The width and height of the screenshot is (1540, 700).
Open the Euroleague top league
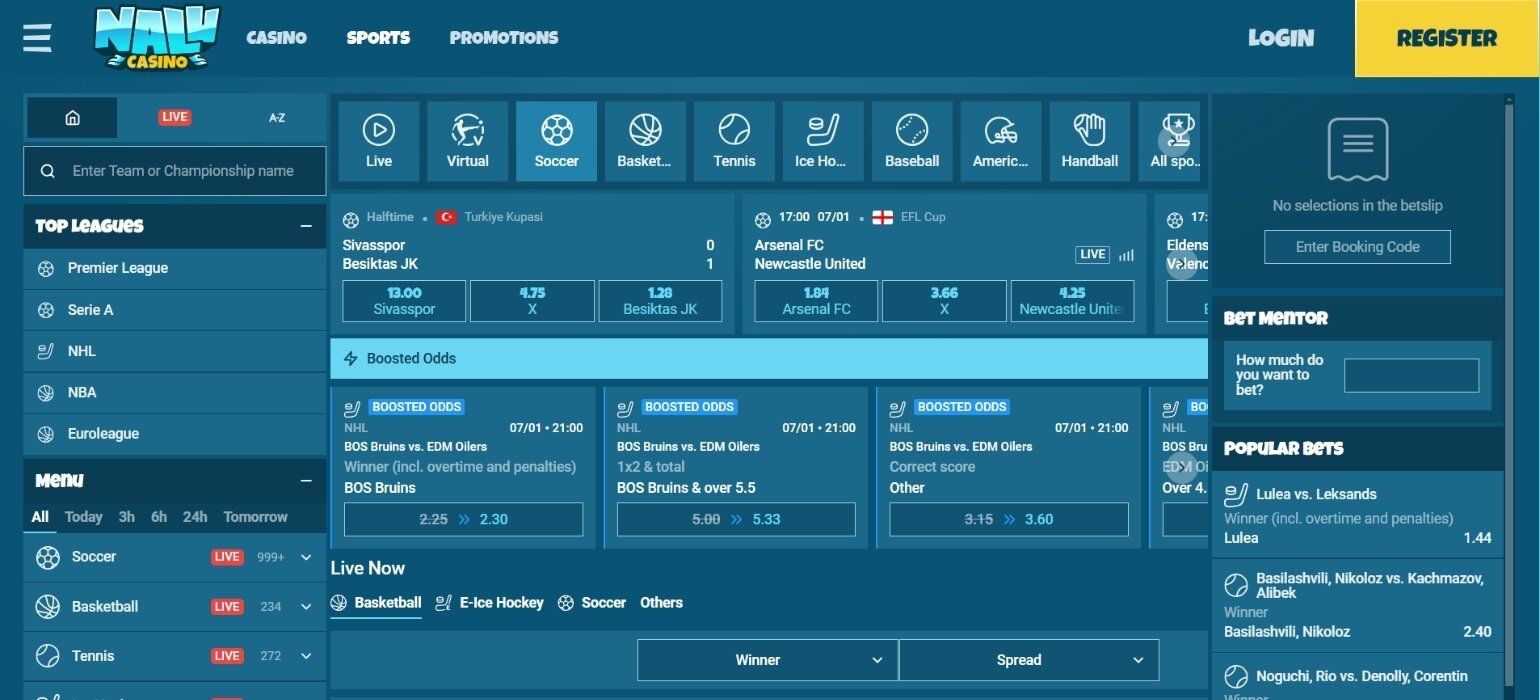pyautogui.click(x=175, y=434)
